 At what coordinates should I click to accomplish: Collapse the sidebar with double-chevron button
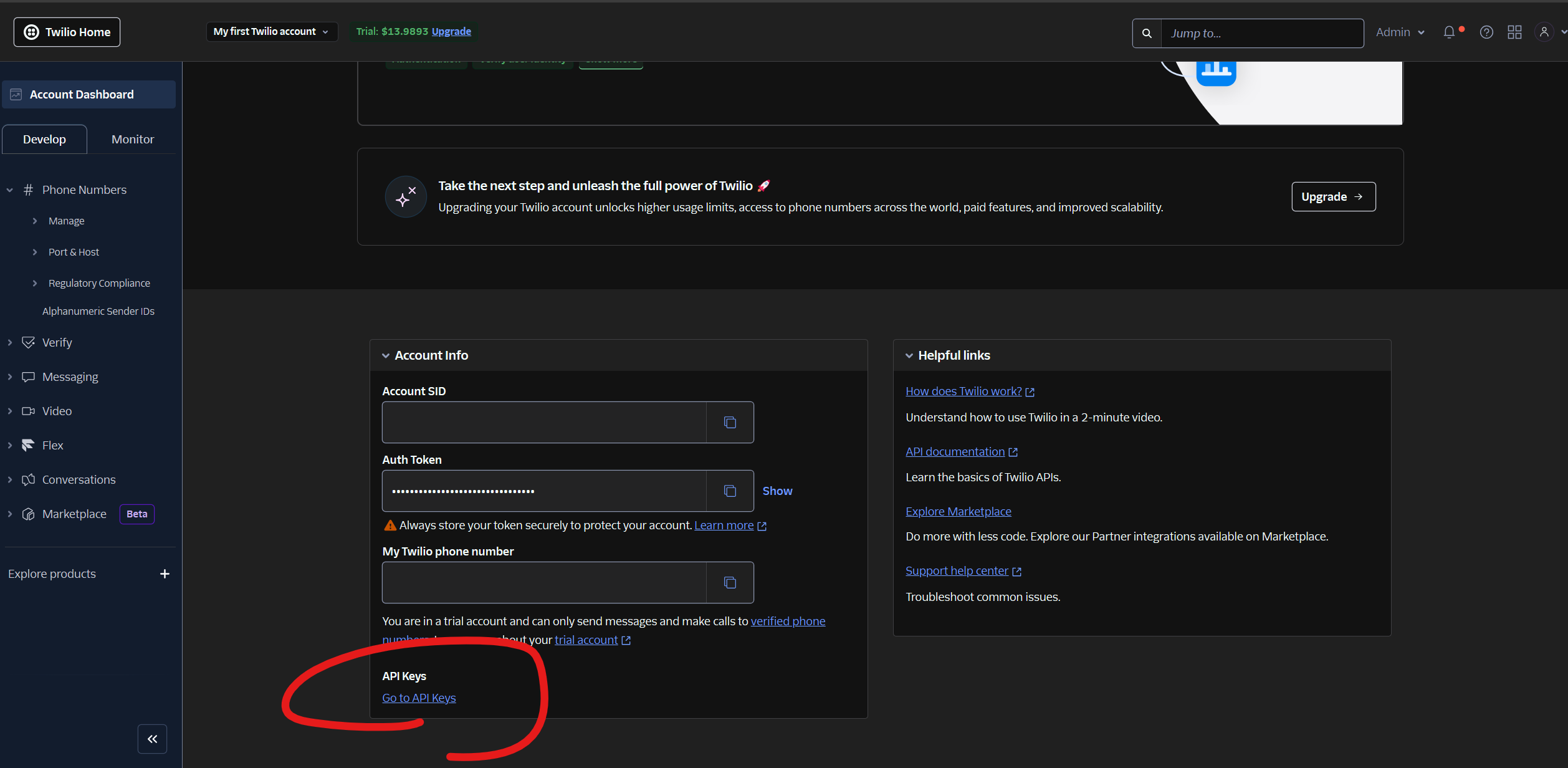click(x=152, y=739)
